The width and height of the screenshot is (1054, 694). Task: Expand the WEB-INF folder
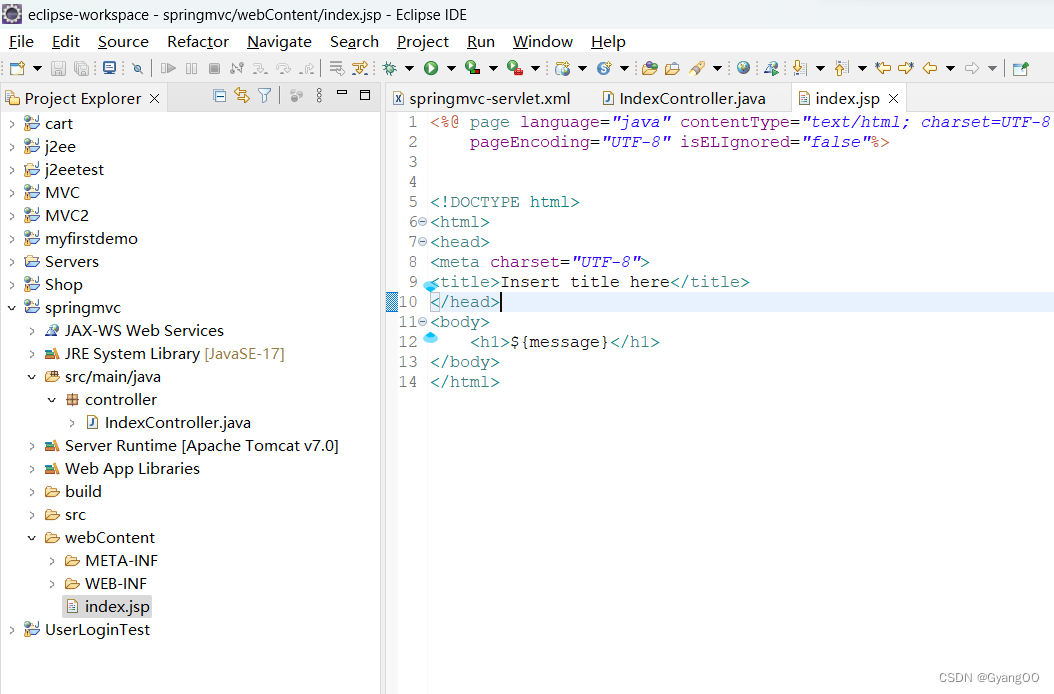pos(51,583)
